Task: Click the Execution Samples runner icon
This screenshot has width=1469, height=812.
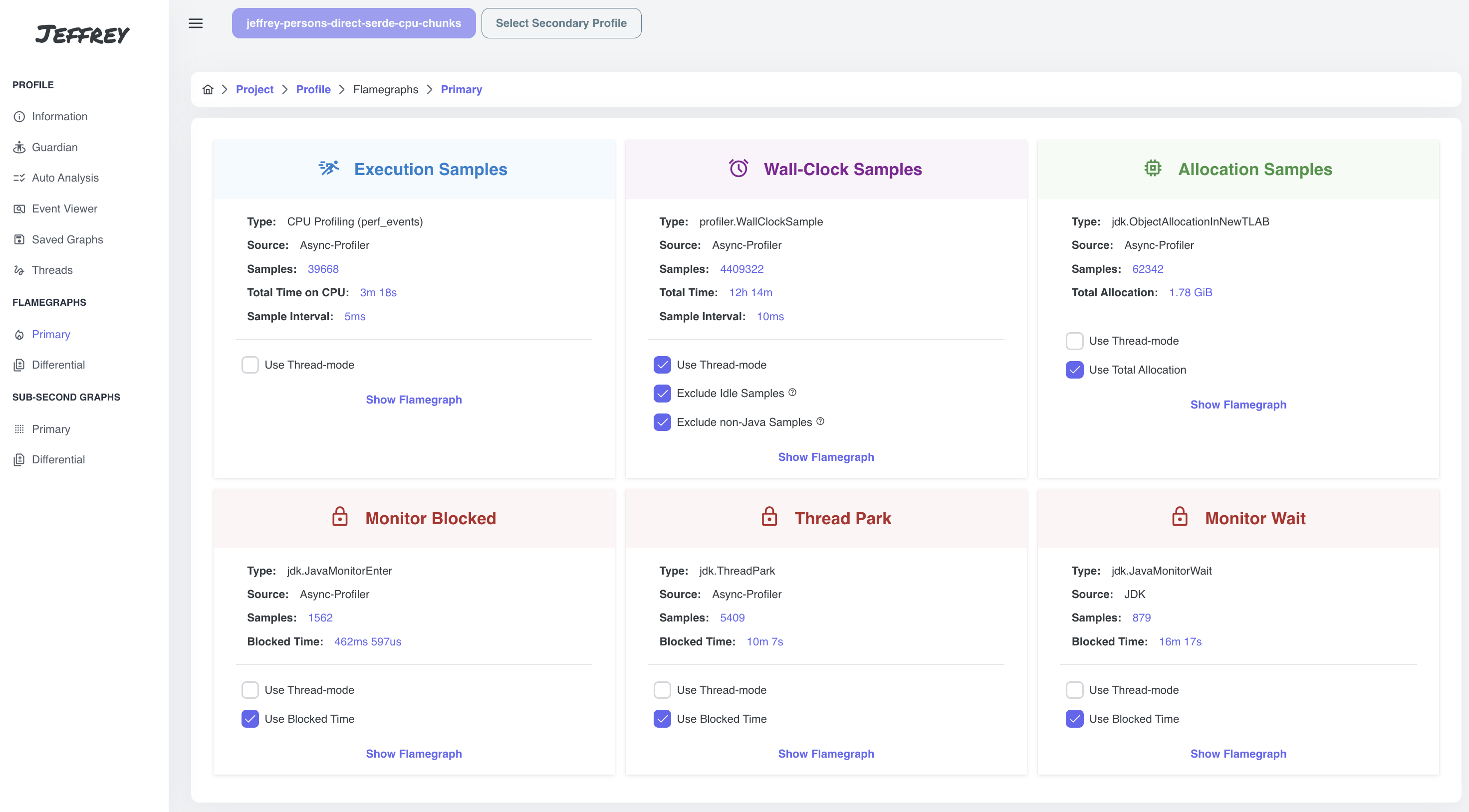Action: [x=329, y=168]
